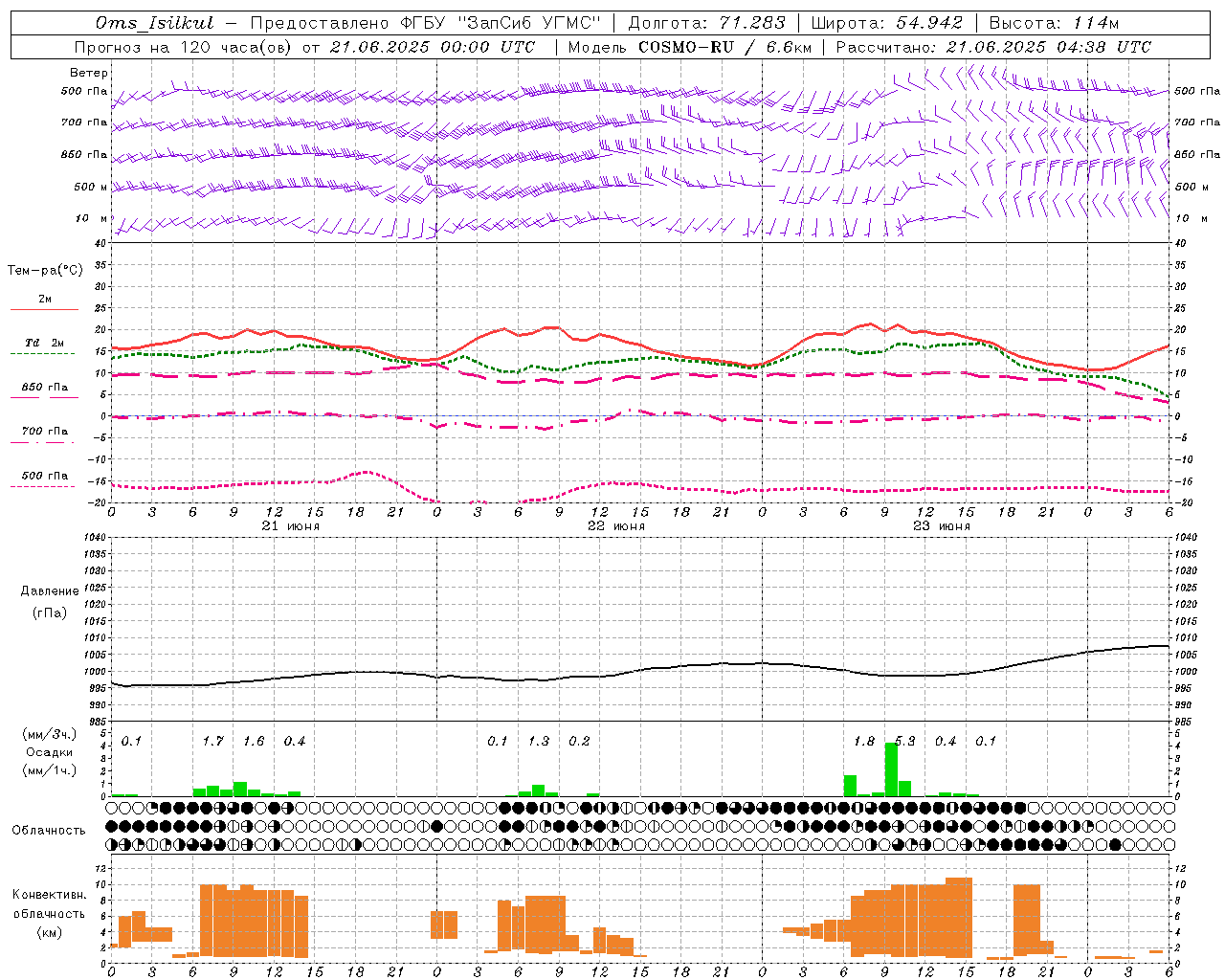Click the Осадки panel label

tap(50, 752)
